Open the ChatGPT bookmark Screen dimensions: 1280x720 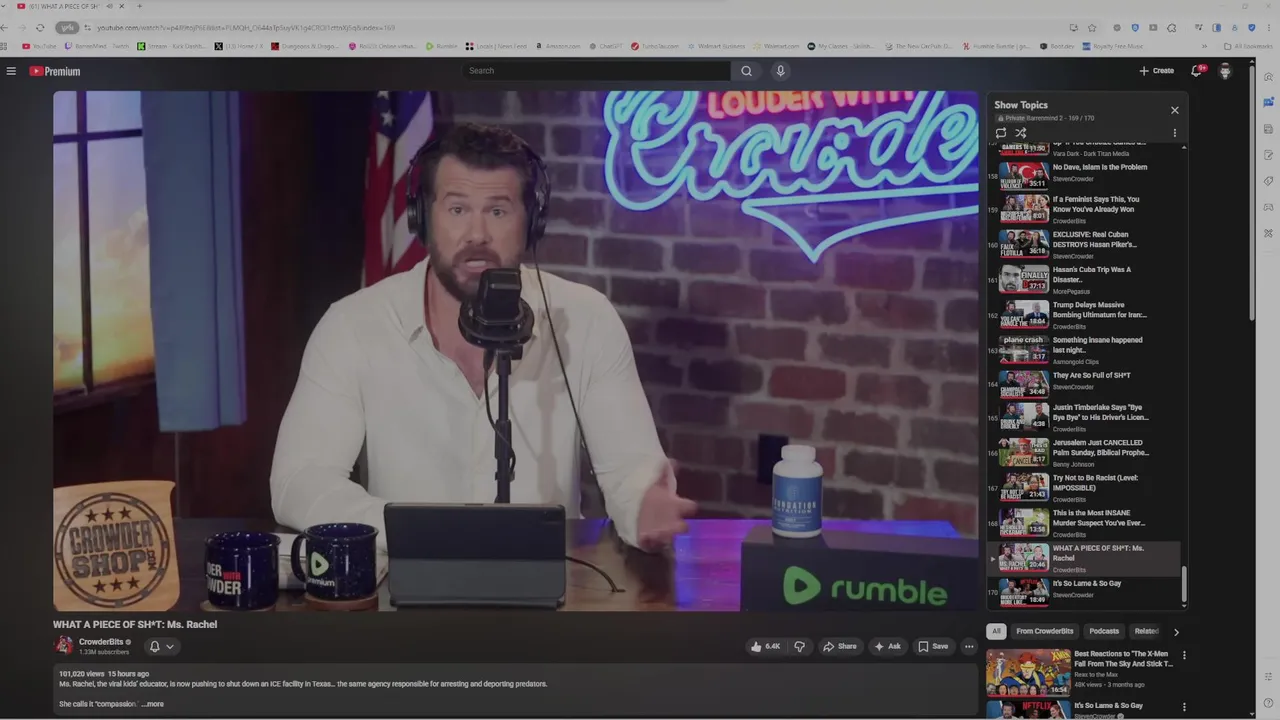[606, 46]
